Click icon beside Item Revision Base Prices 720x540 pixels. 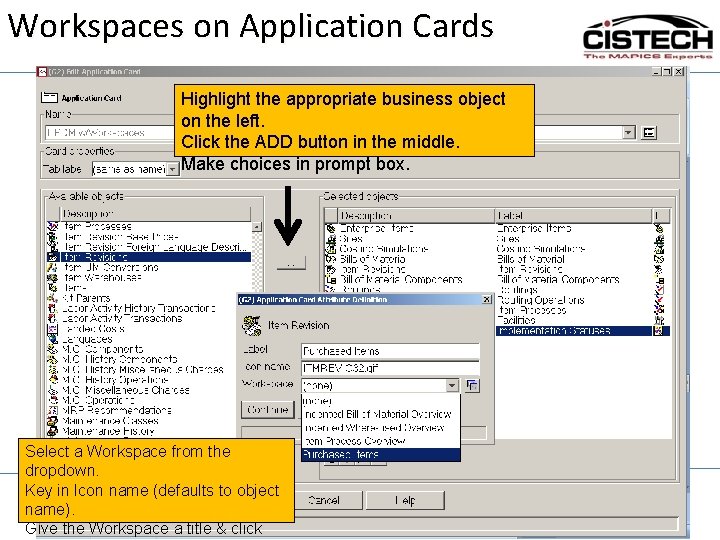53,237
